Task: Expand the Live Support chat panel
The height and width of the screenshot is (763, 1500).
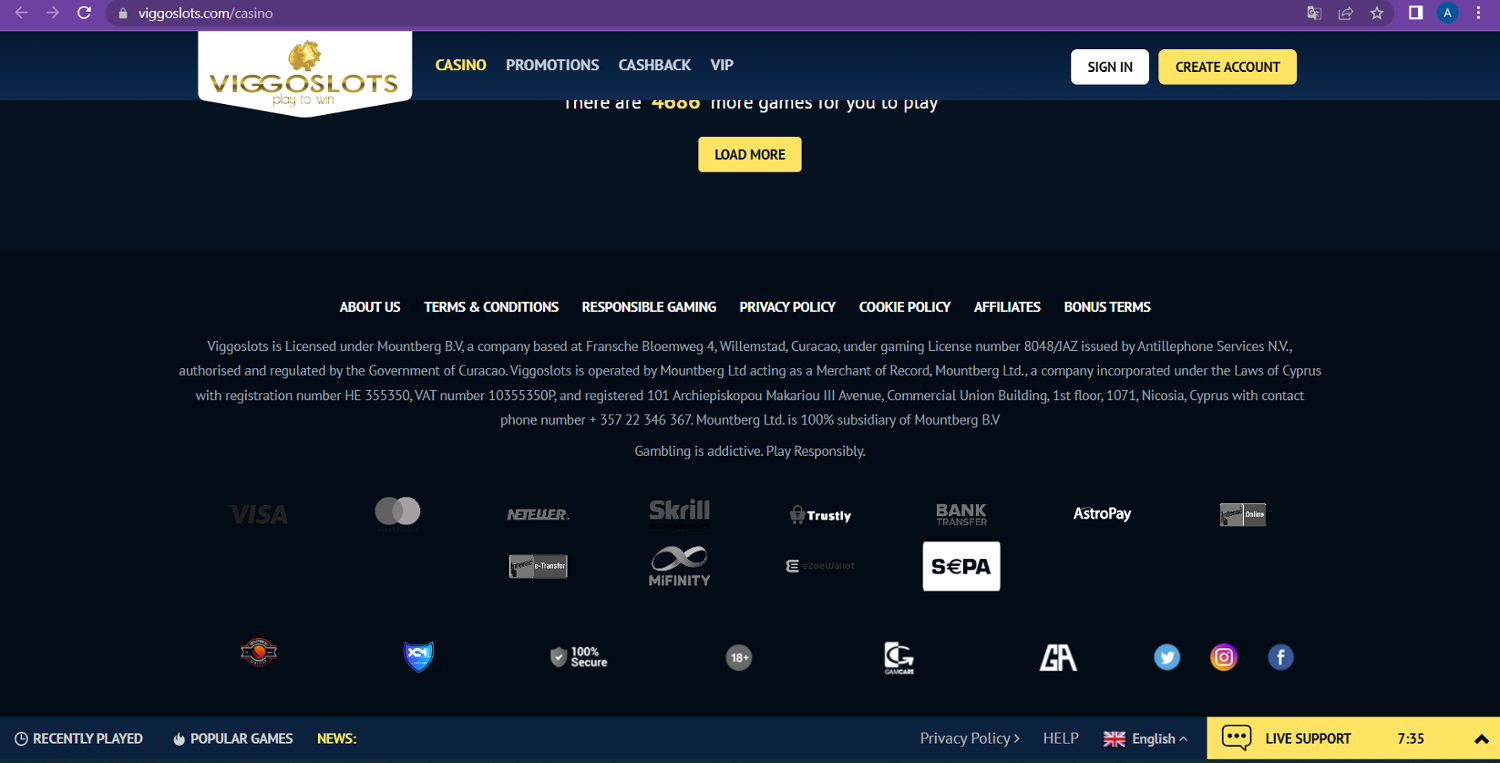Action: coord(1481,739)
